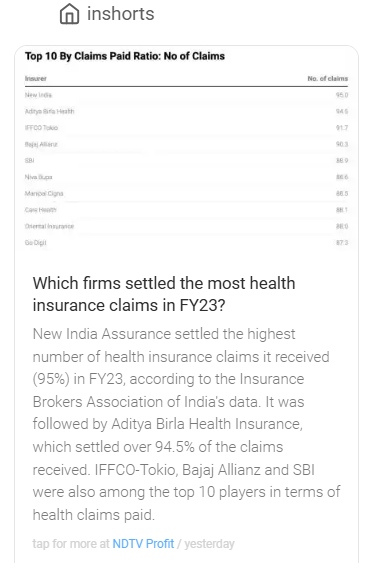Click the article summary starting 'New India Assurance settled'
The height and width of the screenshot is (563, 375).
pos(186,424)
